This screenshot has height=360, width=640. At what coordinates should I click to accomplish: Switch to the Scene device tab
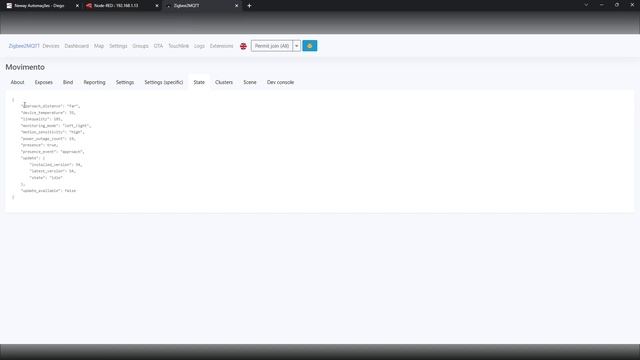coord(250,82)
